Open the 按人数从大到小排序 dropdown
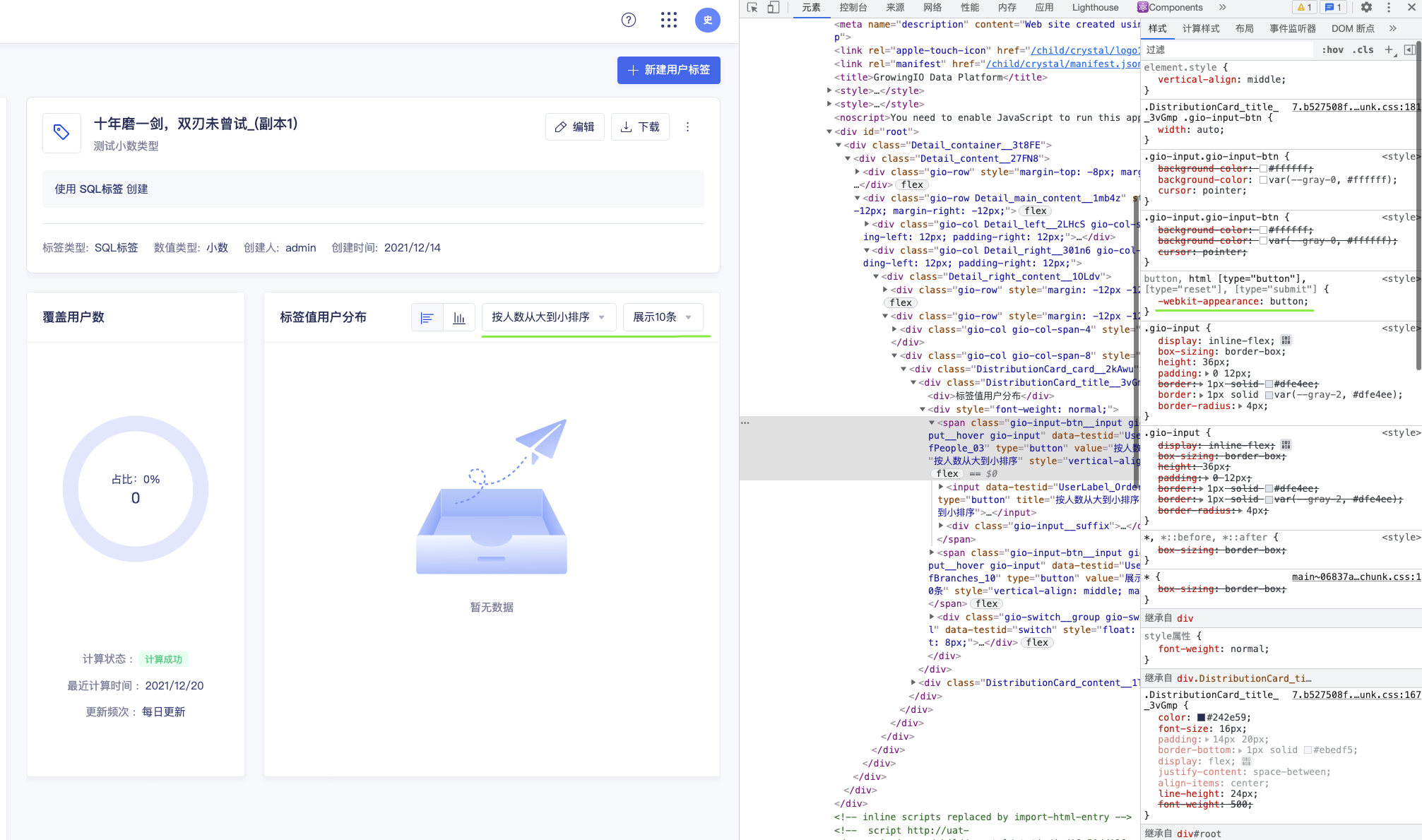 [549, 317]
